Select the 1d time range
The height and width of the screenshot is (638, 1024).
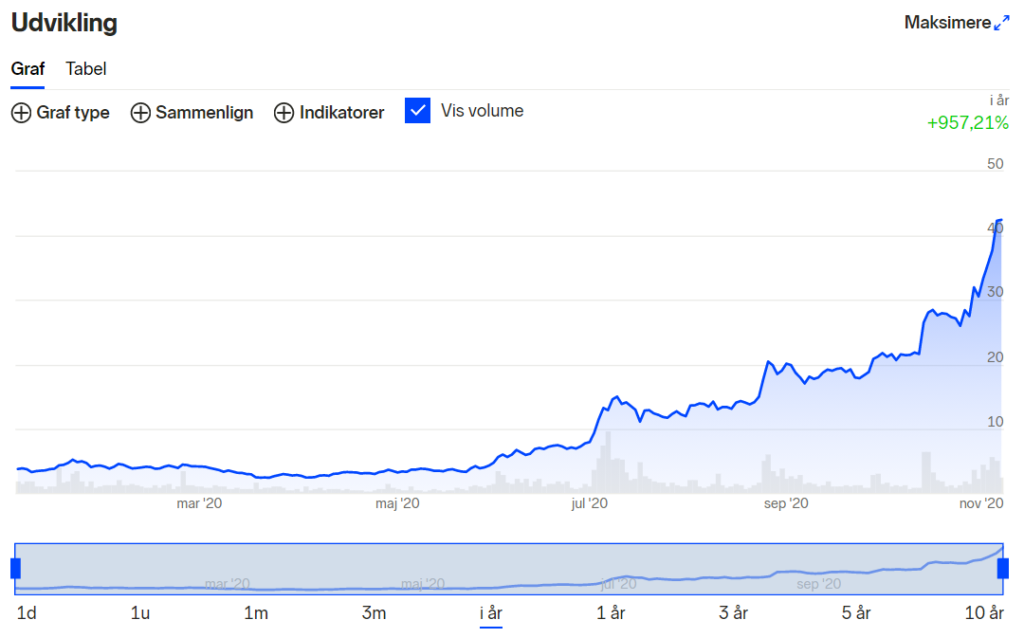27,613
